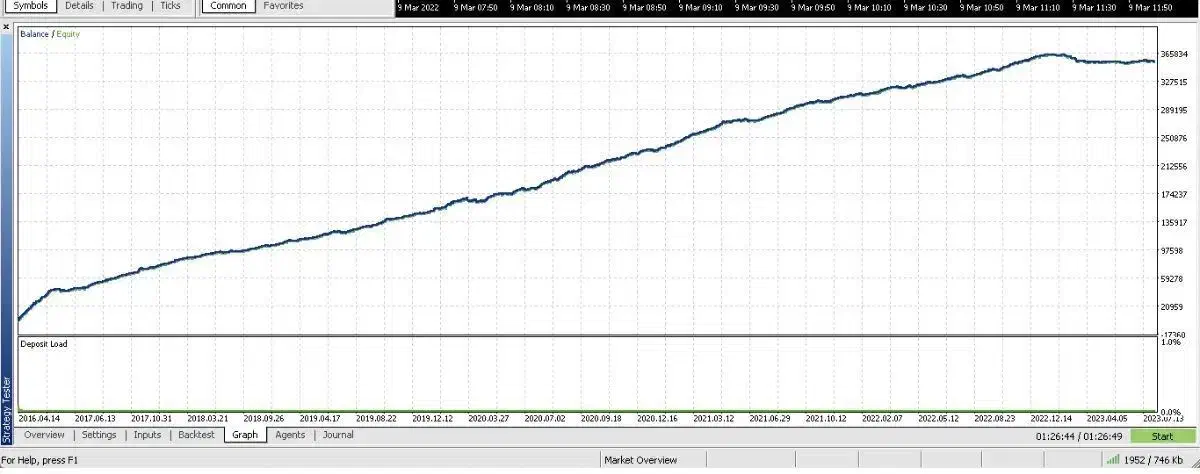
Task: Click the 327515 axis value
Action: (x=1172, y=82)
